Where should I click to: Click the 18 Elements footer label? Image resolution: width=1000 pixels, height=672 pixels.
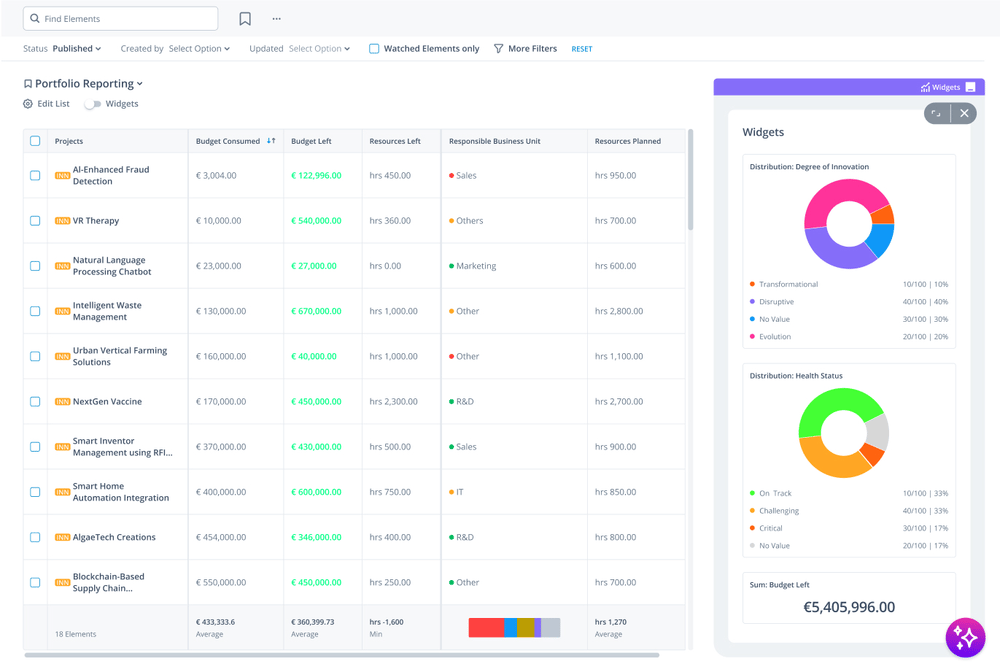coord(75,634)
